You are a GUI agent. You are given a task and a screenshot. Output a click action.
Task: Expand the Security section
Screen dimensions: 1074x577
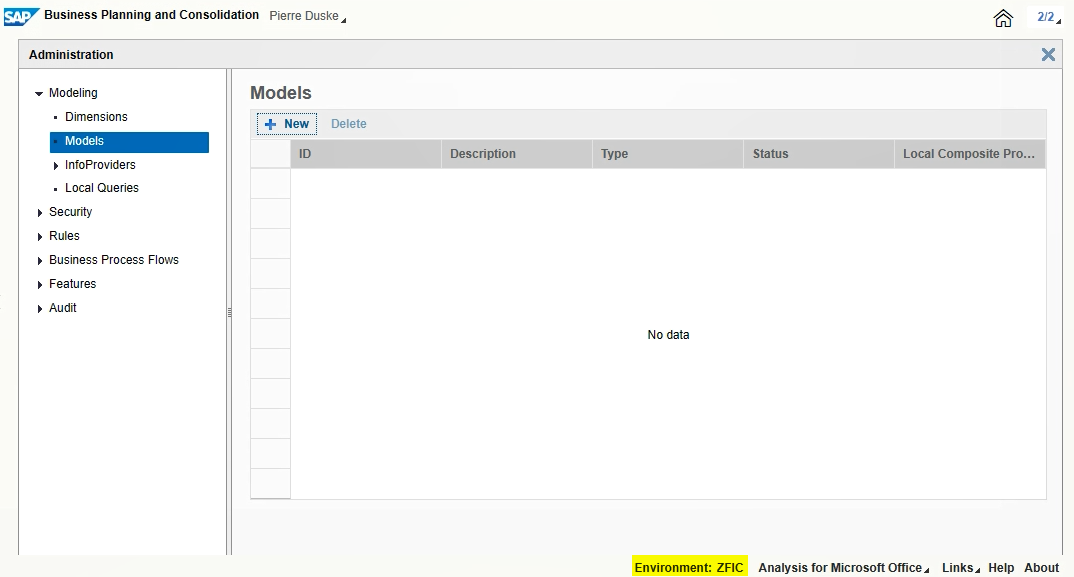point(39,212)
